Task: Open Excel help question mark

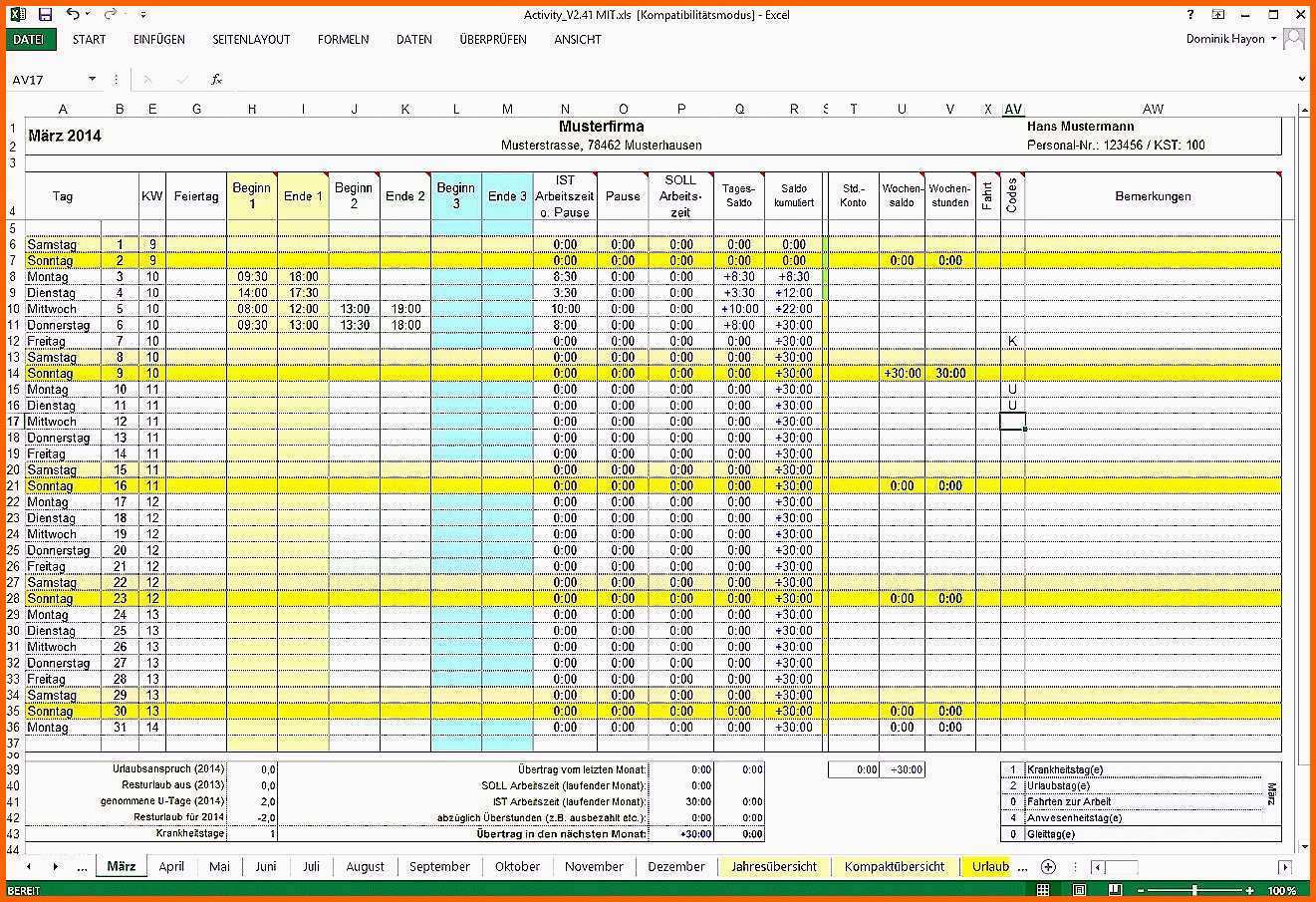Action: [1190, 15]
